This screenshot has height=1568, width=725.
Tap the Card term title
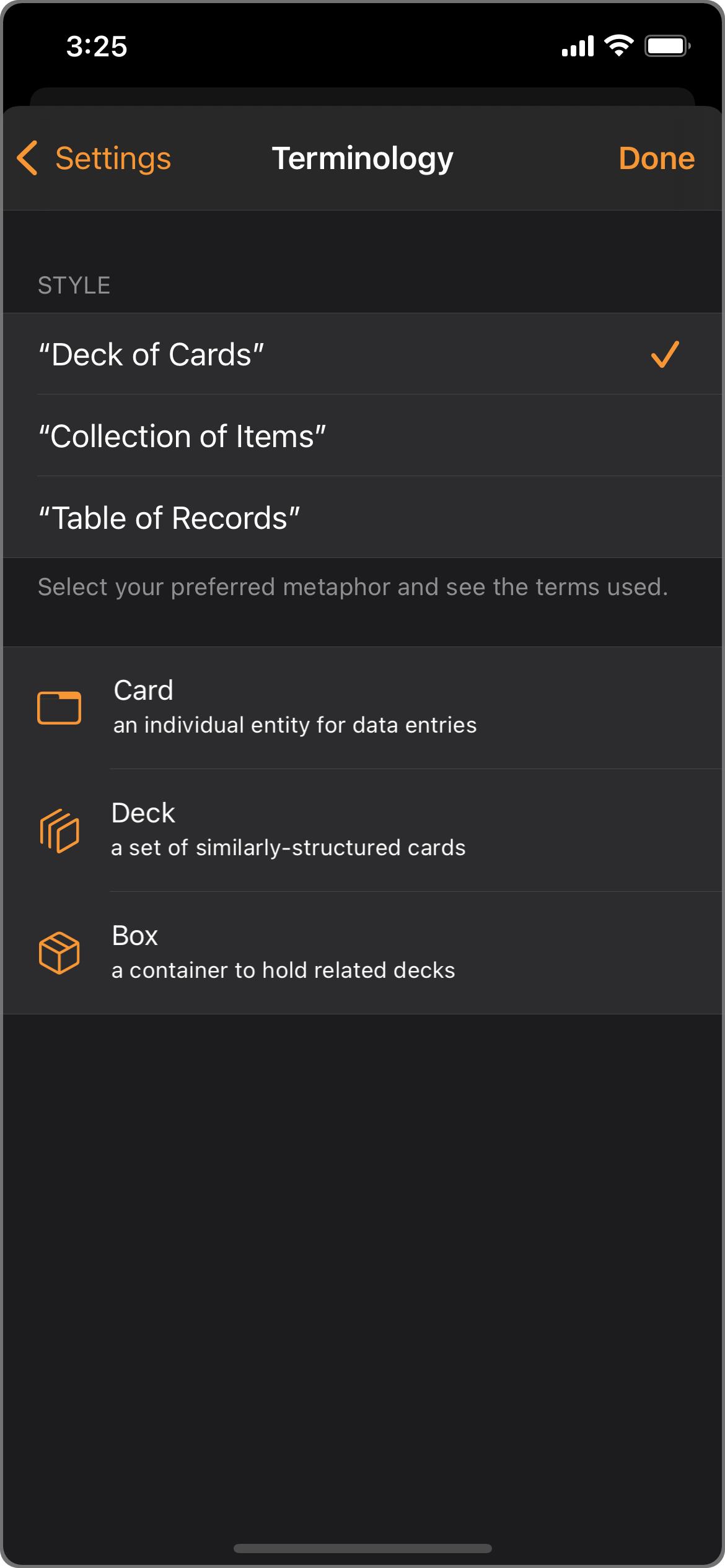[143, 690]
